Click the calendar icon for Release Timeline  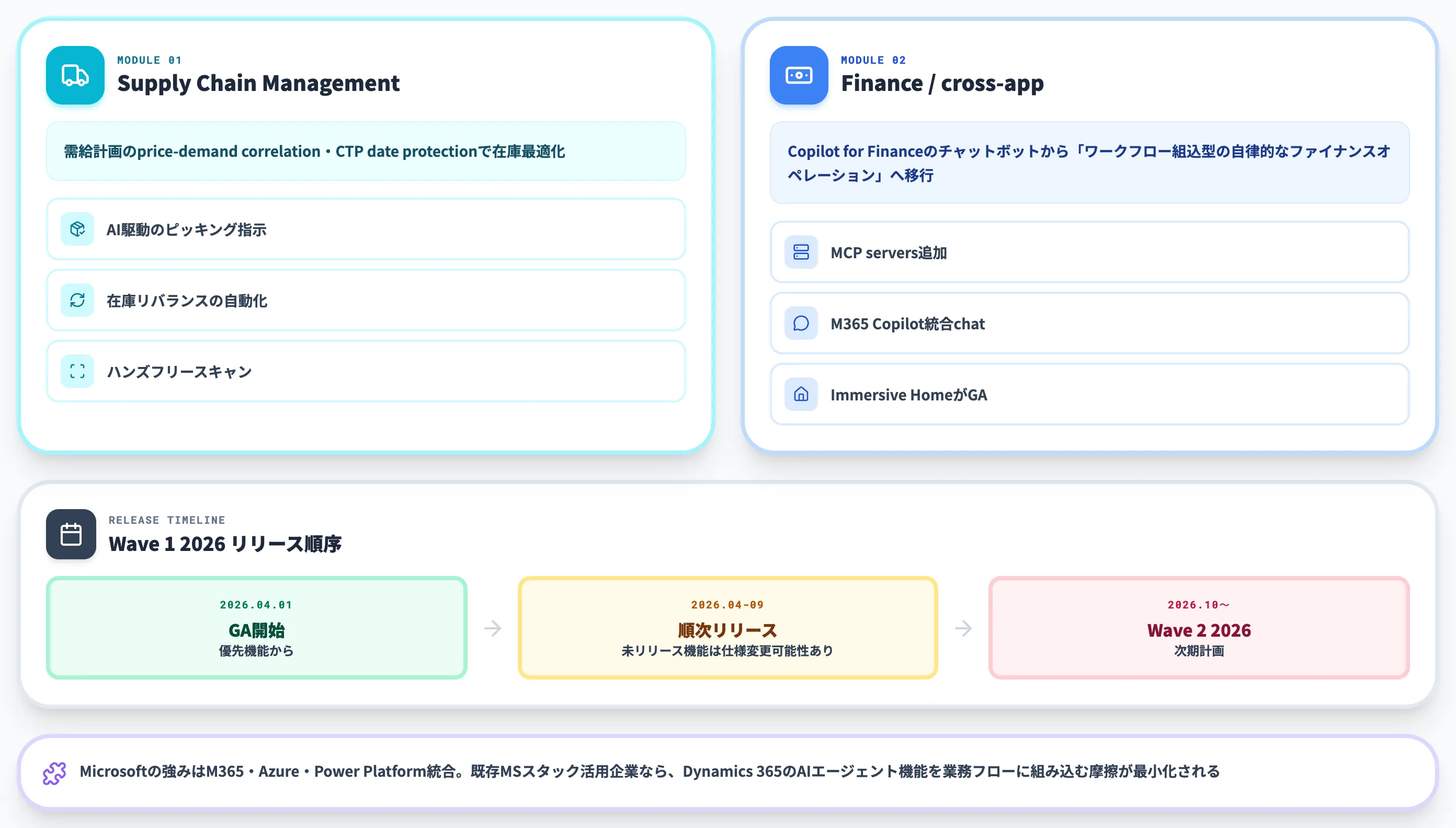coord(71,534)
